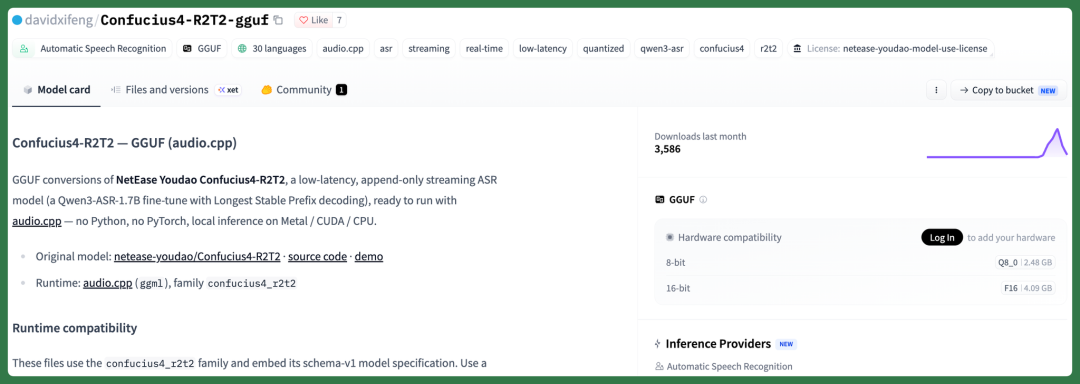Click the Hardware compatibility chip icon

click(670, 237)
